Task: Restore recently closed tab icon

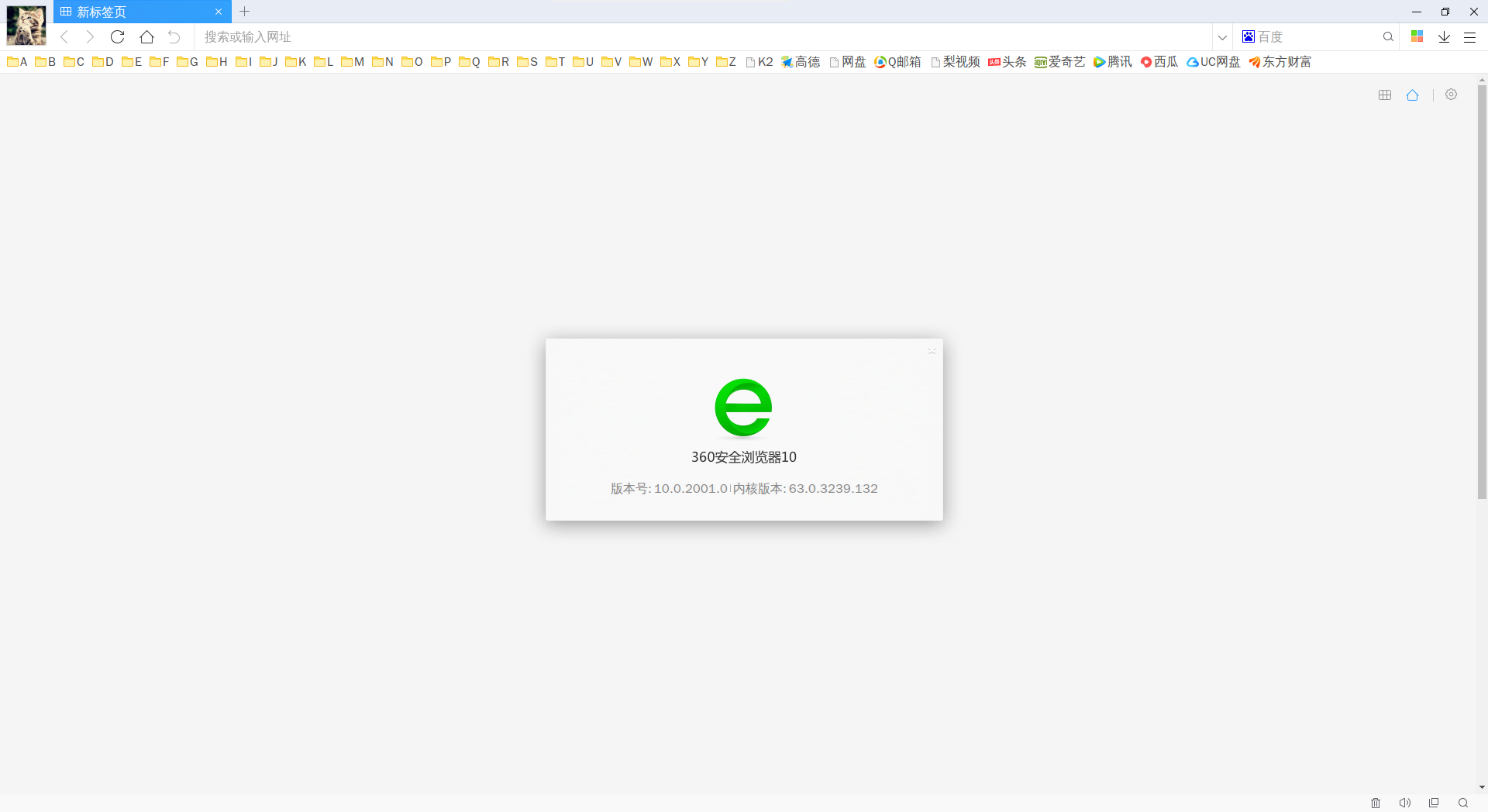Action: coord(174,36)
